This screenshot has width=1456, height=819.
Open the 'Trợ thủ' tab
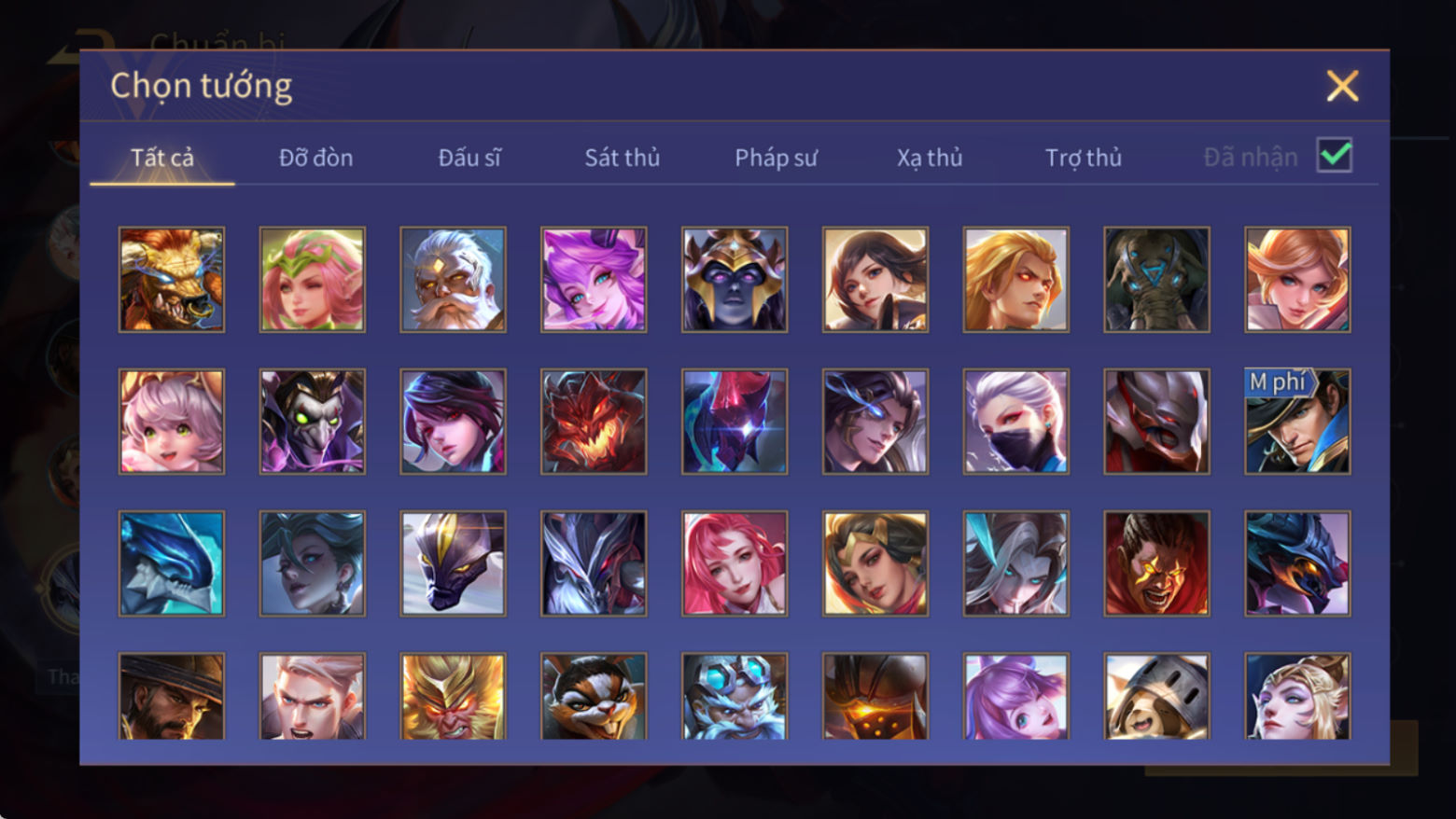pos(1084,158)
